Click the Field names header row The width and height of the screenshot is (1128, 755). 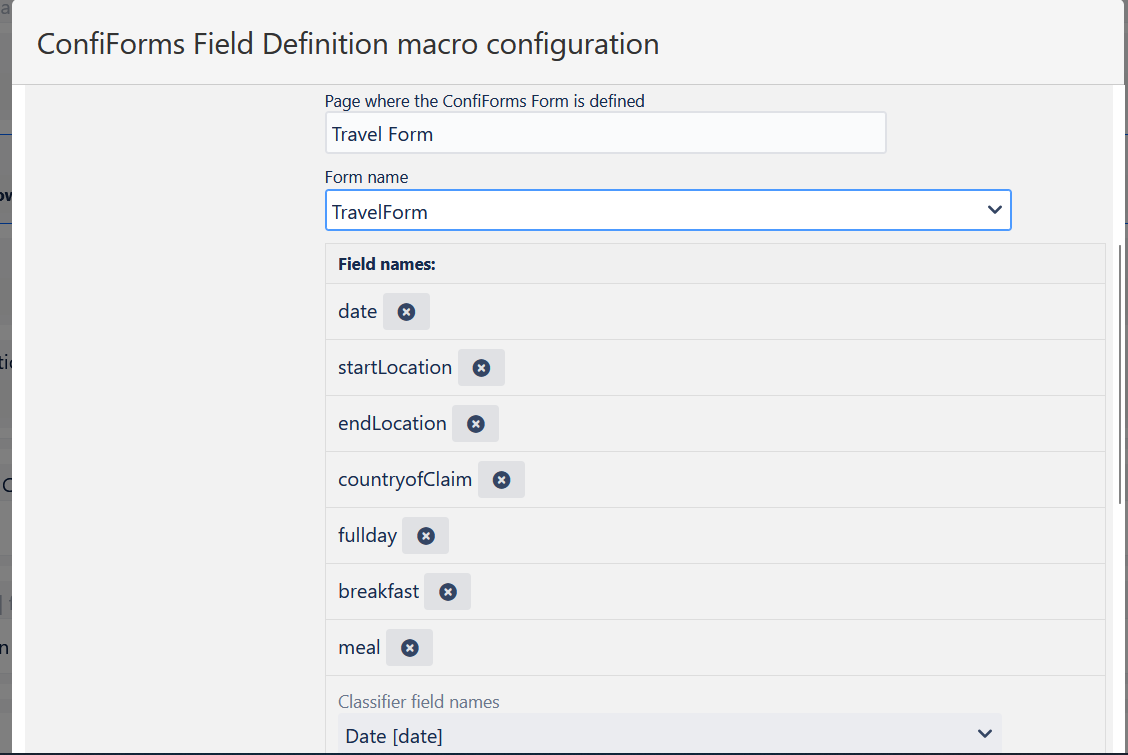click(x=715, y=264)
